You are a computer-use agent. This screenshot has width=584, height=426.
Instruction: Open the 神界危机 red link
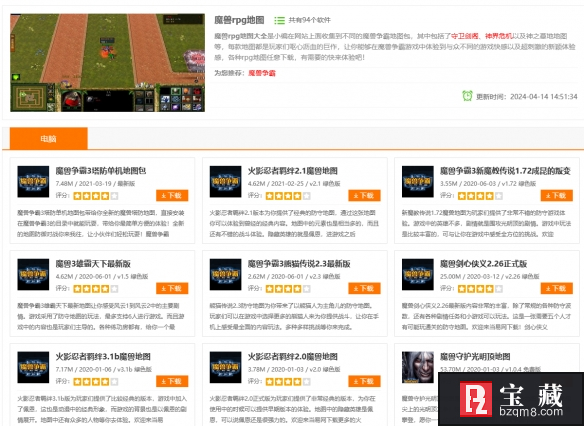coord(499,36)
